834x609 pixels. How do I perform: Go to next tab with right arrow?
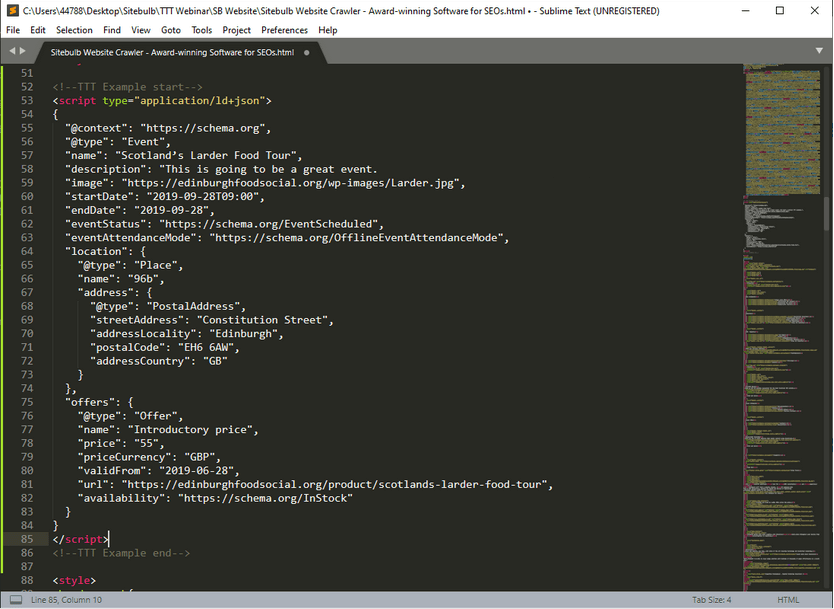pos(22,51)
